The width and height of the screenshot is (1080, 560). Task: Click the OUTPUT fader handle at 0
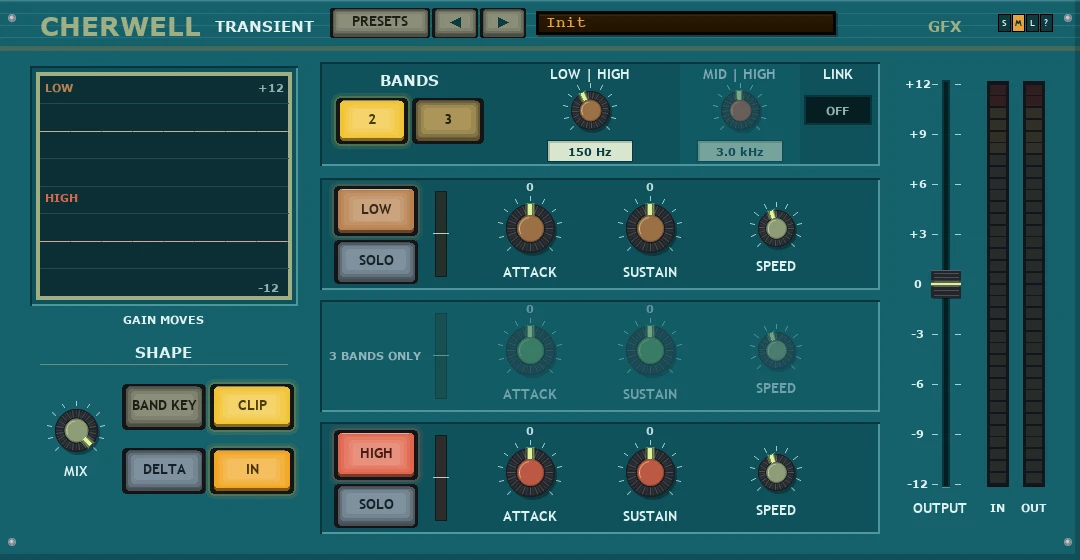[x=946, y=284]
